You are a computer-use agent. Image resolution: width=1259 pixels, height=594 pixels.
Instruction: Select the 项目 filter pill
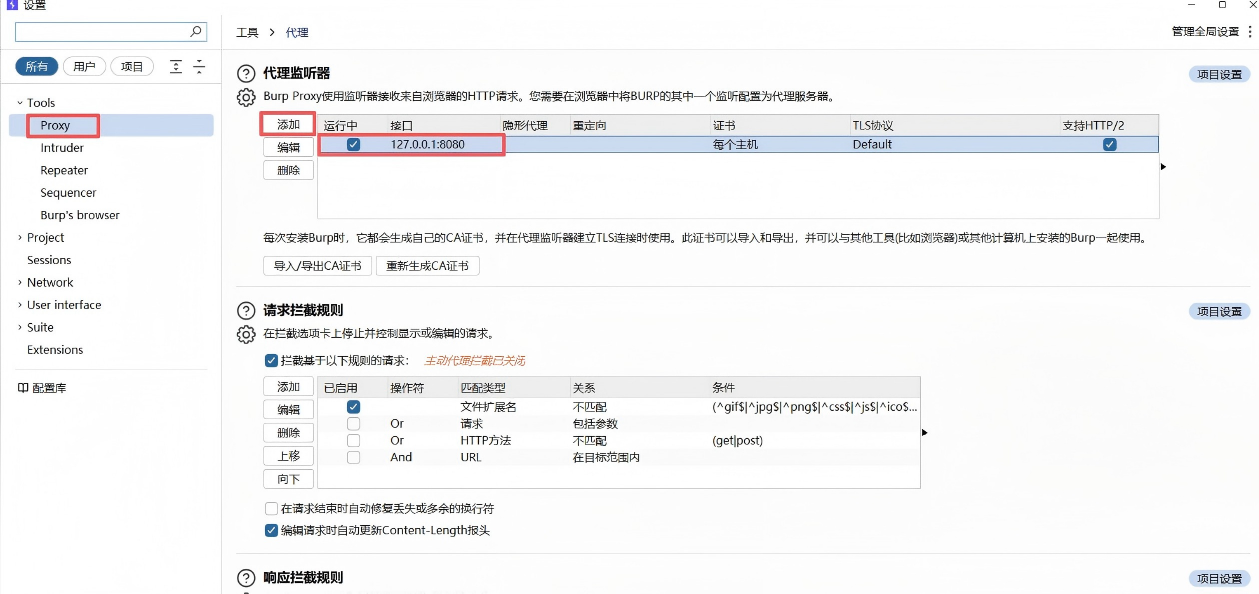pos(132,67)
